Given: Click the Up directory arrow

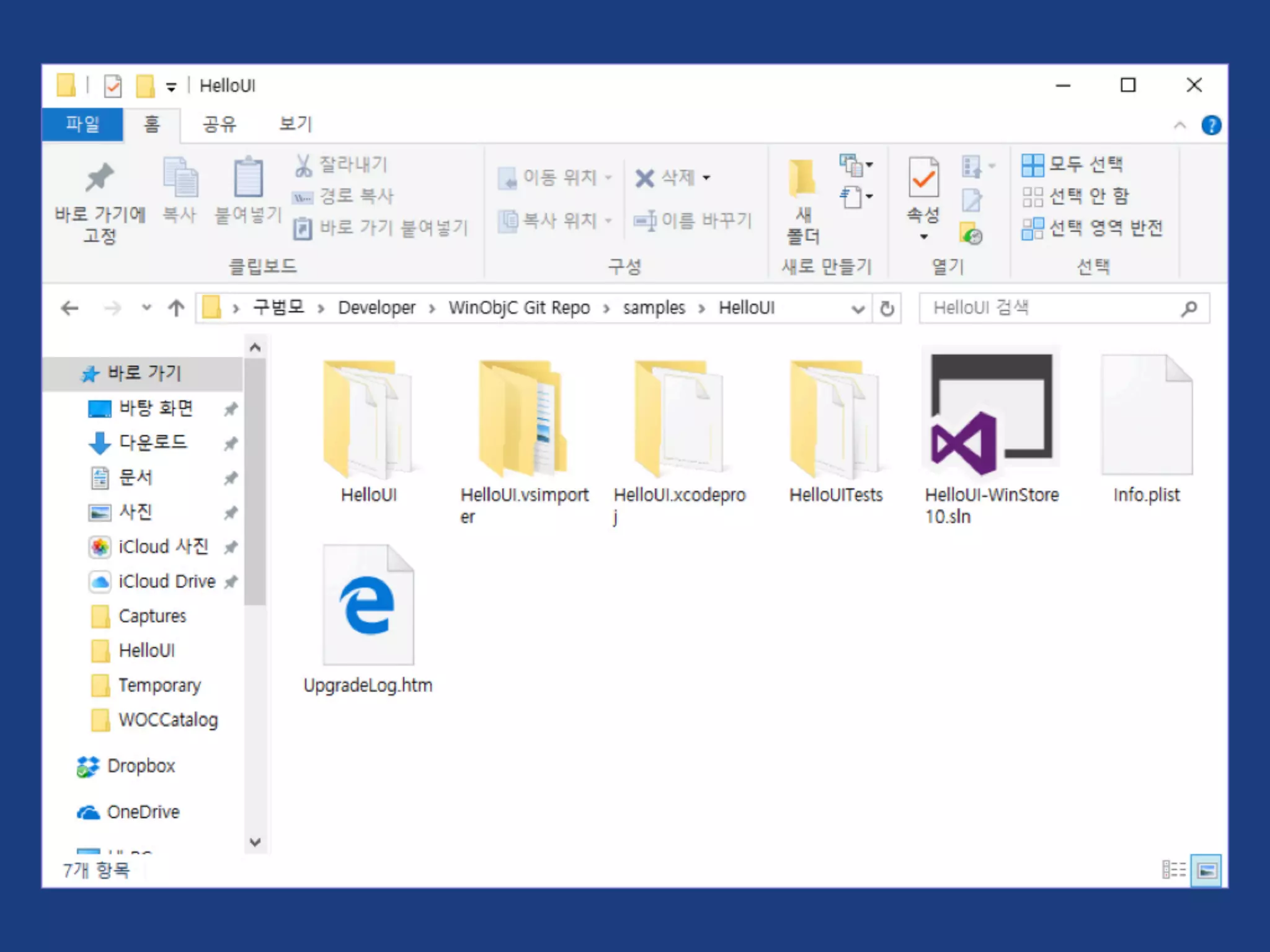Looking at the screenshot, I should click(176, 308).
